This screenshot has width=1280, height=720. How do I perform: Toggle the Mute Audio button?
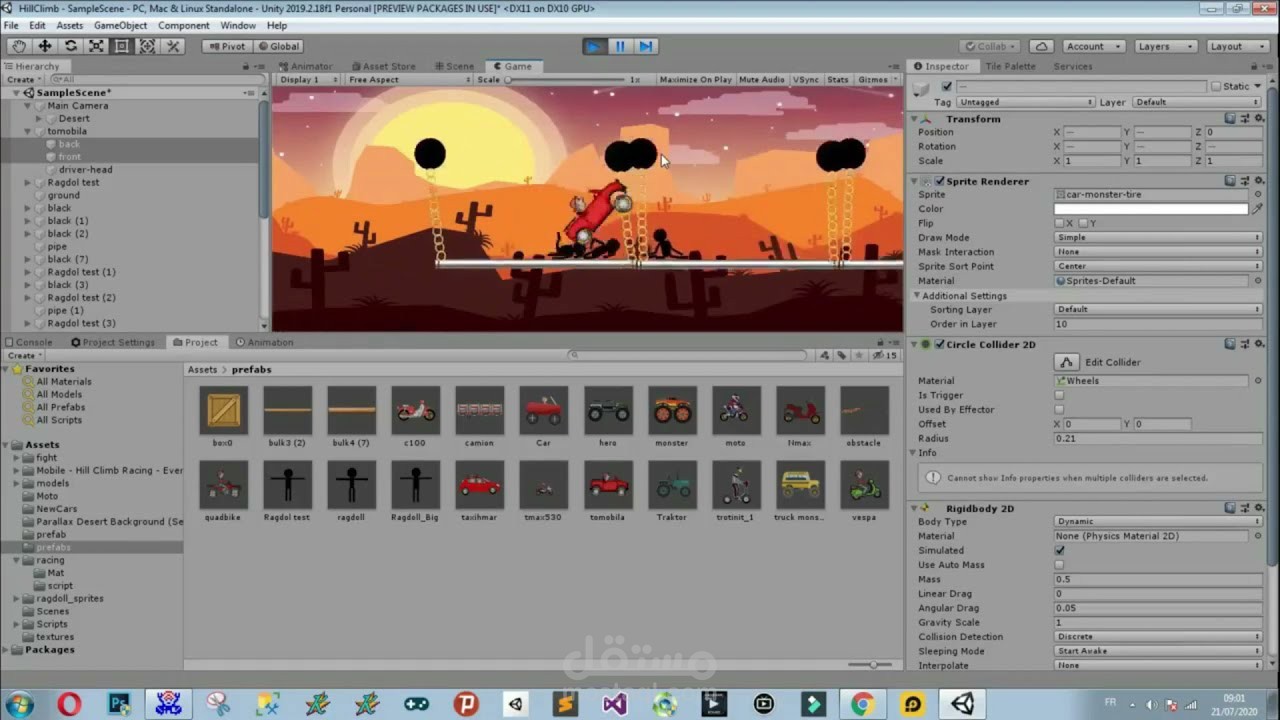762,79
